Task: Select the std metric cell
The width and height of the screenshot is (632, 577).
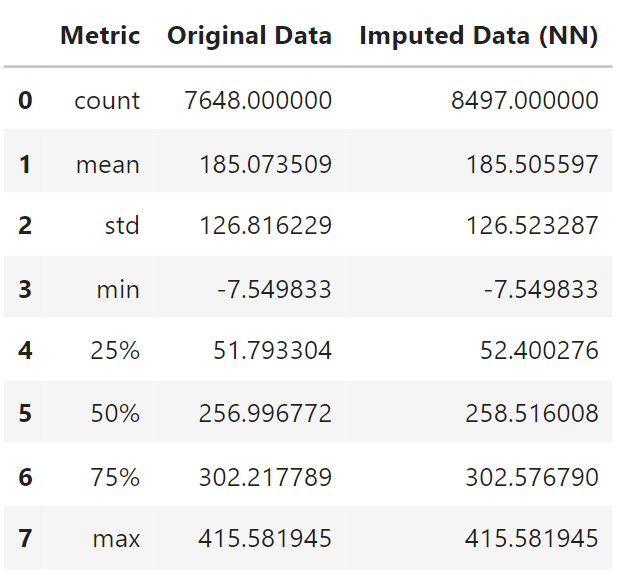Action: click(x=122, y=226)
